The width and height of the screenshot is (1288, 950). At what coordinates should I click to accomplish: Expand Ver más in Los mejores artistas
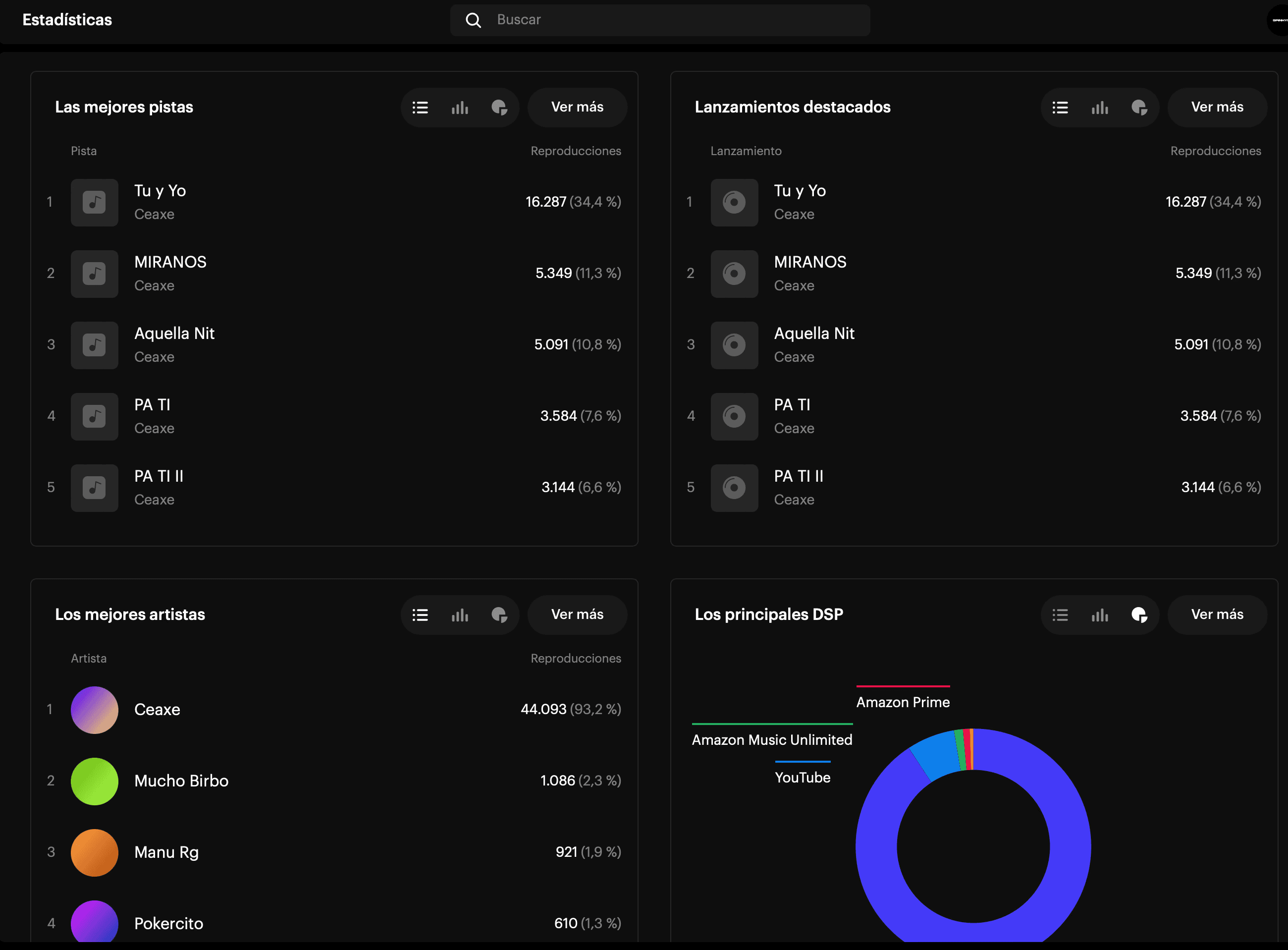[x=577, y=615]
